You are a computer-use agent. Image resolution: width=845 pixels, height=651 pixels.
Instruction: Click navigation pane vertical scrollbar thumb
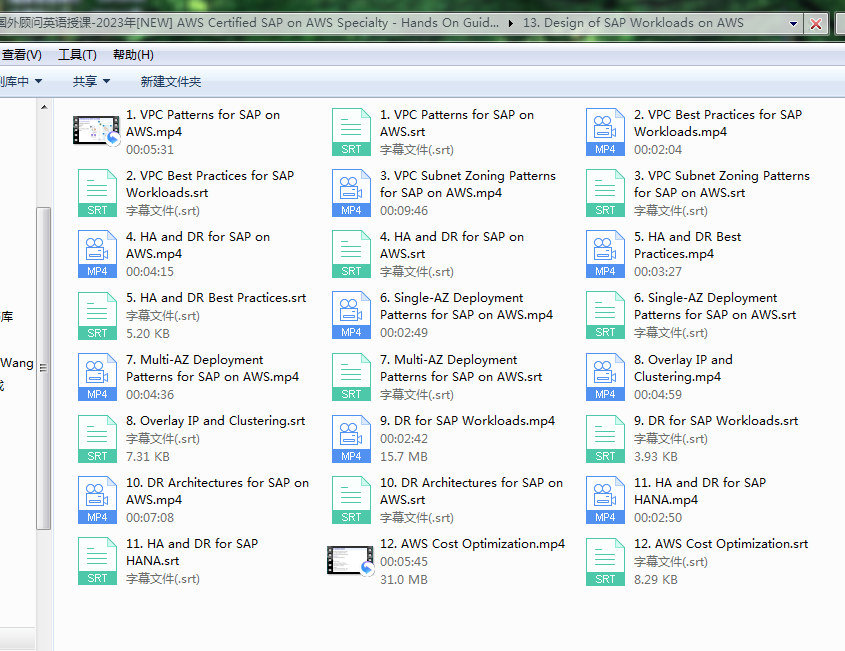44,368
